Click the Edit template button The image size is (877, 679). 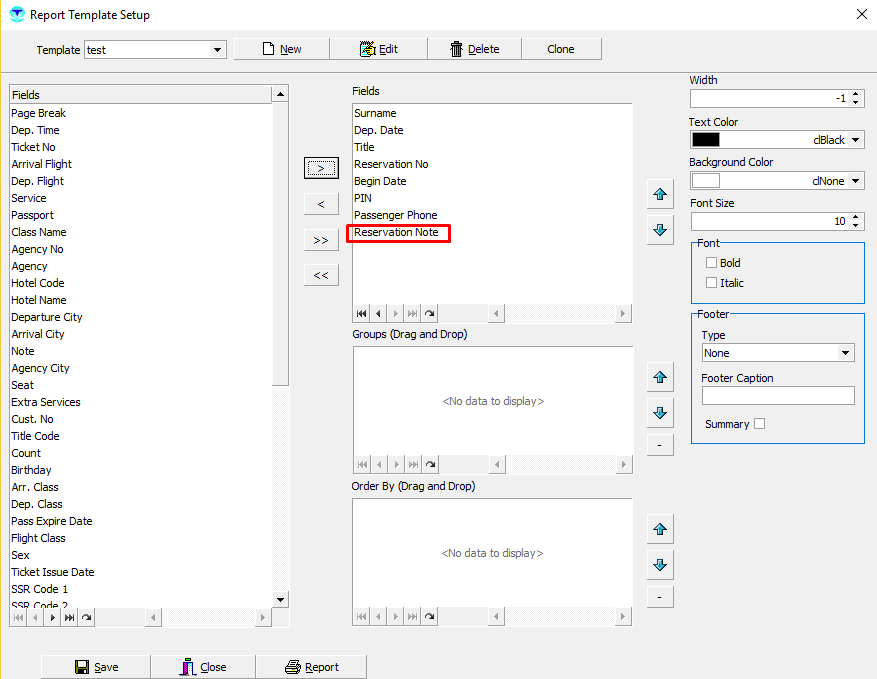pyautogui.click(x=378, y=49)
